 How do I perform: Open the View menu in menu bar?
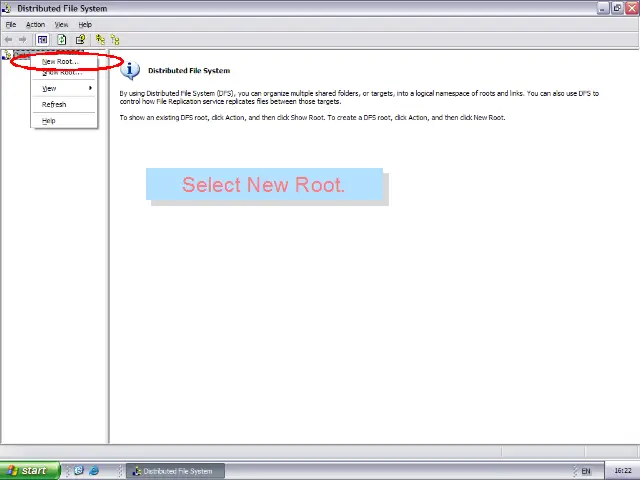point(61,24)
